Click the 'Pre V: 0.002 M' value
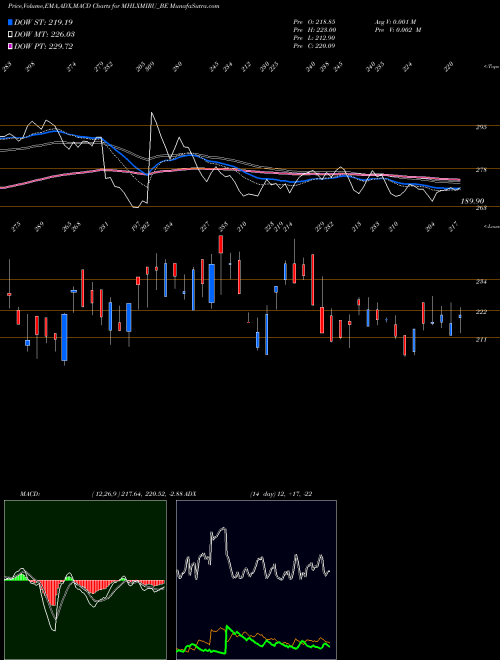The height and width of the screenshot is (660, 500). point(398,29)
